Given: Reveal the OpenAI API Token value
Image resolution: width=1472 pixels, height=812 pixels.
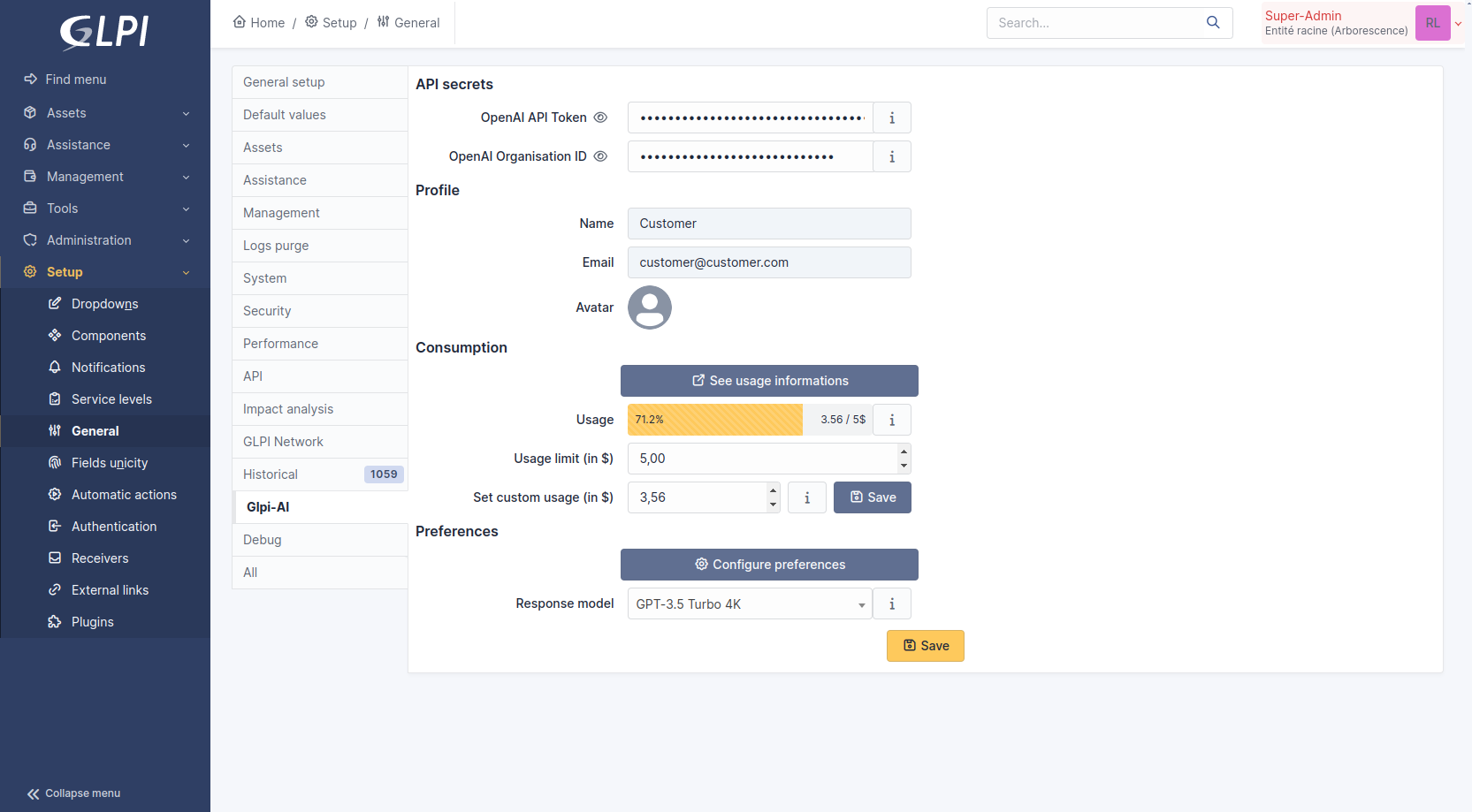Looking at the screenshot, I should pyautogui.click(x=600, y=118).
